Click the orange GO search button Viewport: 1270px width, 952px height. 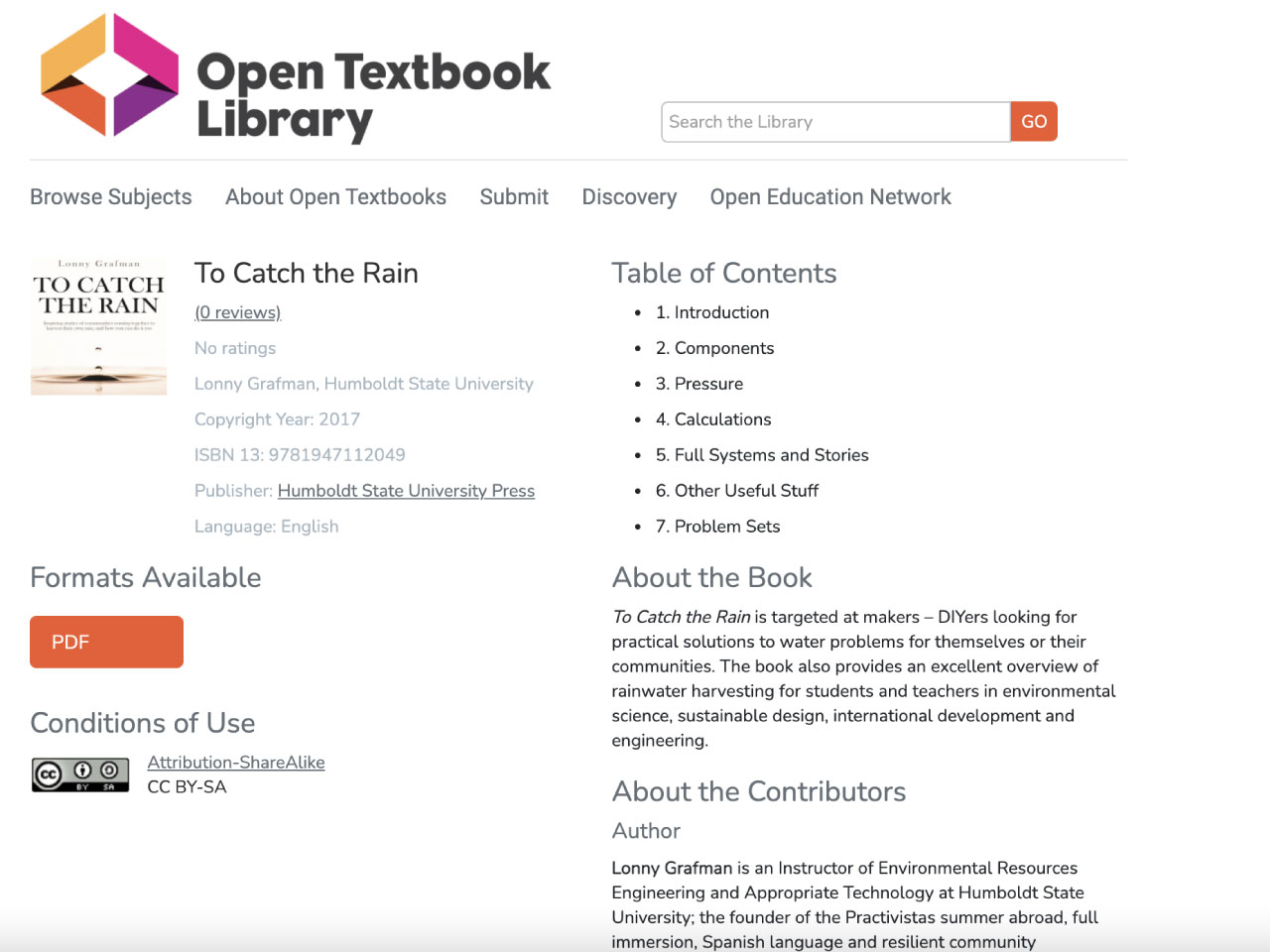coord(1034,122)
